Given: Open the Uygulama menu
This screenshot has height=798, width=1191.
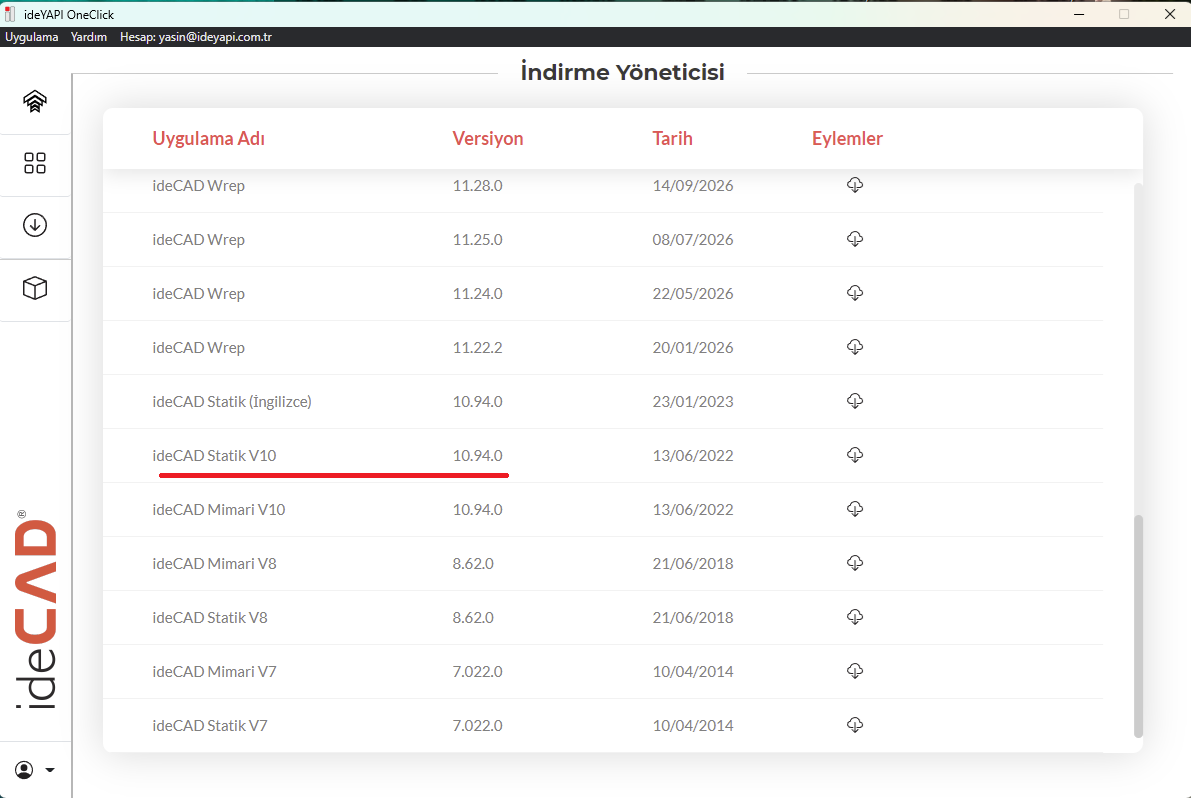Looking at the screenshot, I should (32, 36).
